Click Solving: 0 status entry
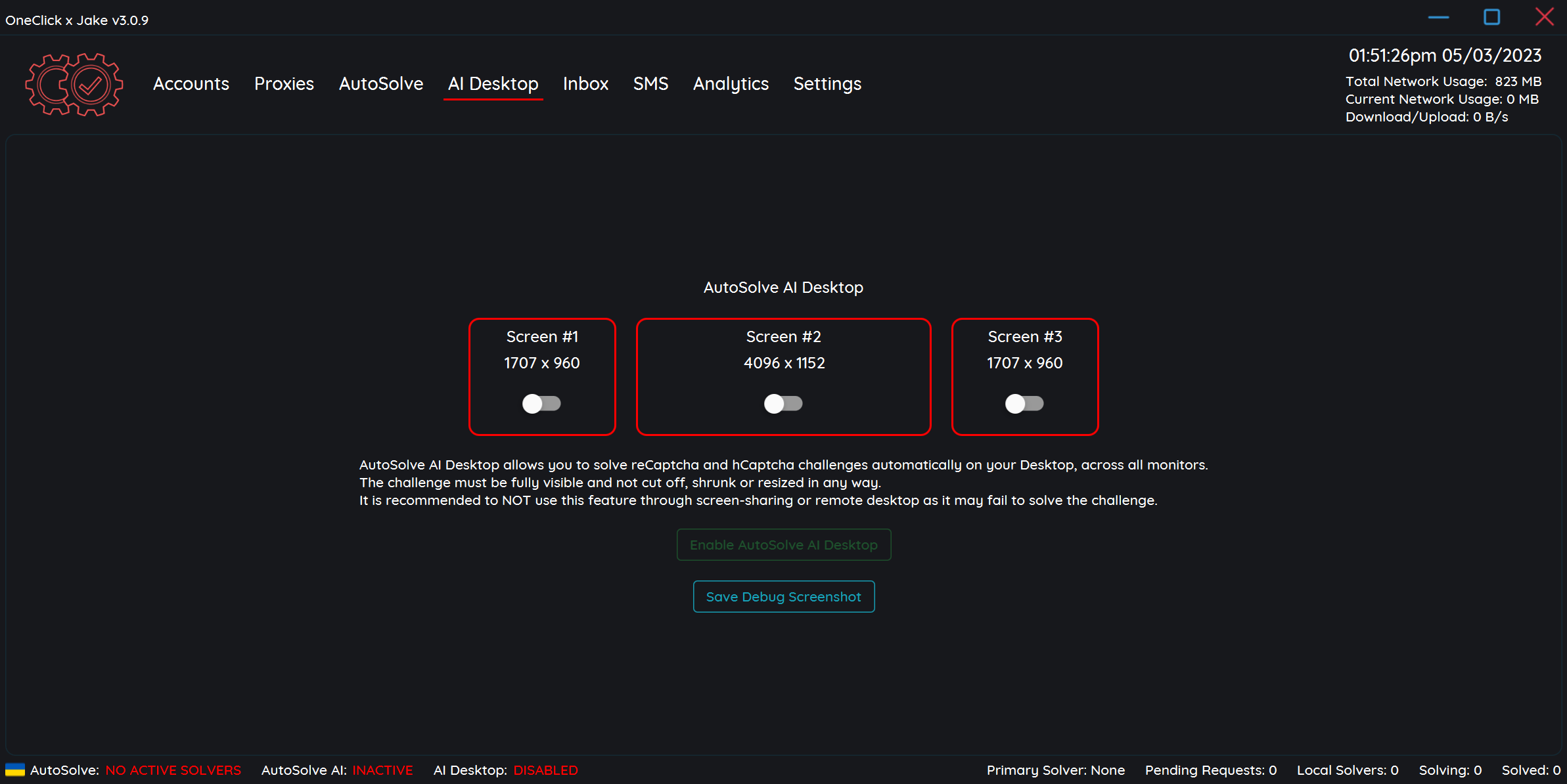Viewport: 1567px width, 784px height. [1450, 770]
